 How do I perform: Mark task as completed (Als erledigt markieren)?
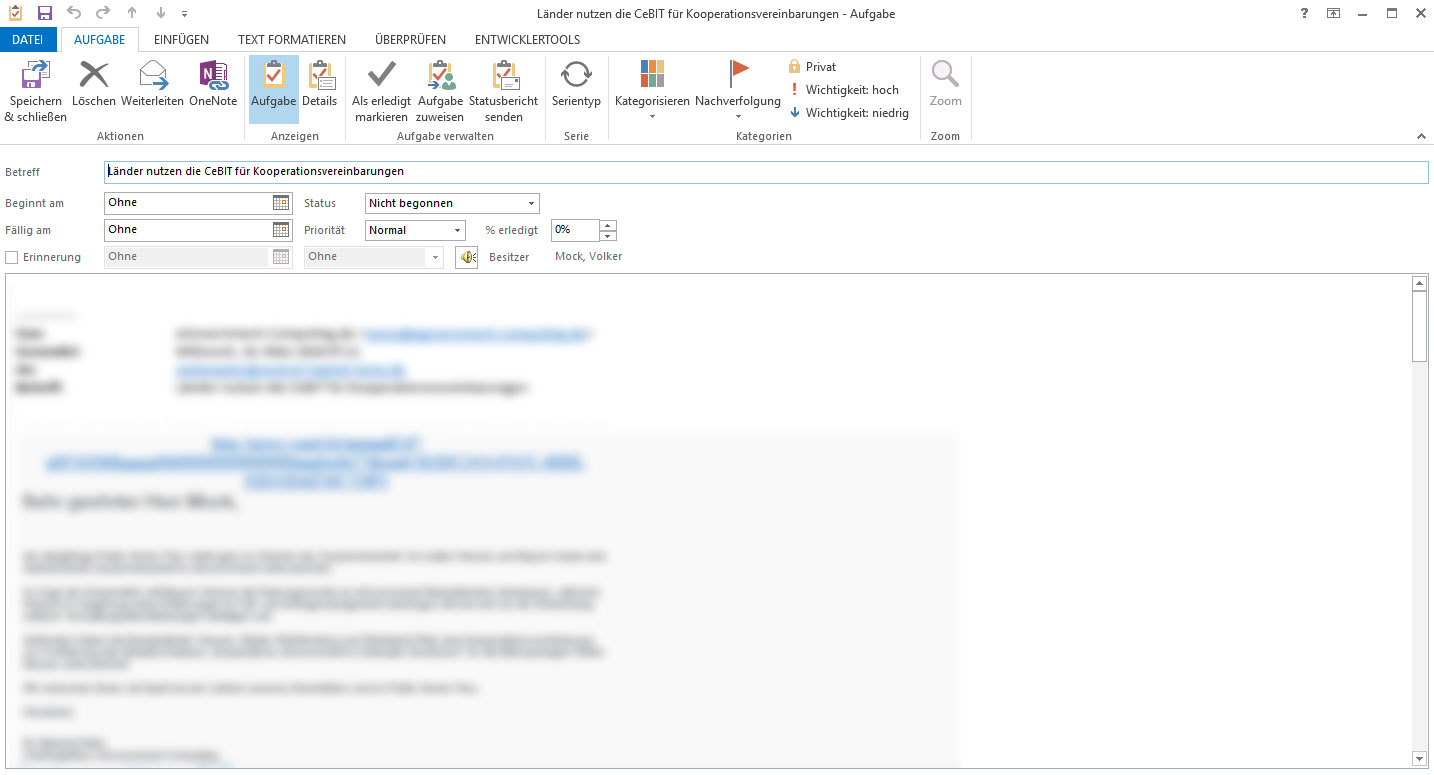tap(381, 90)
